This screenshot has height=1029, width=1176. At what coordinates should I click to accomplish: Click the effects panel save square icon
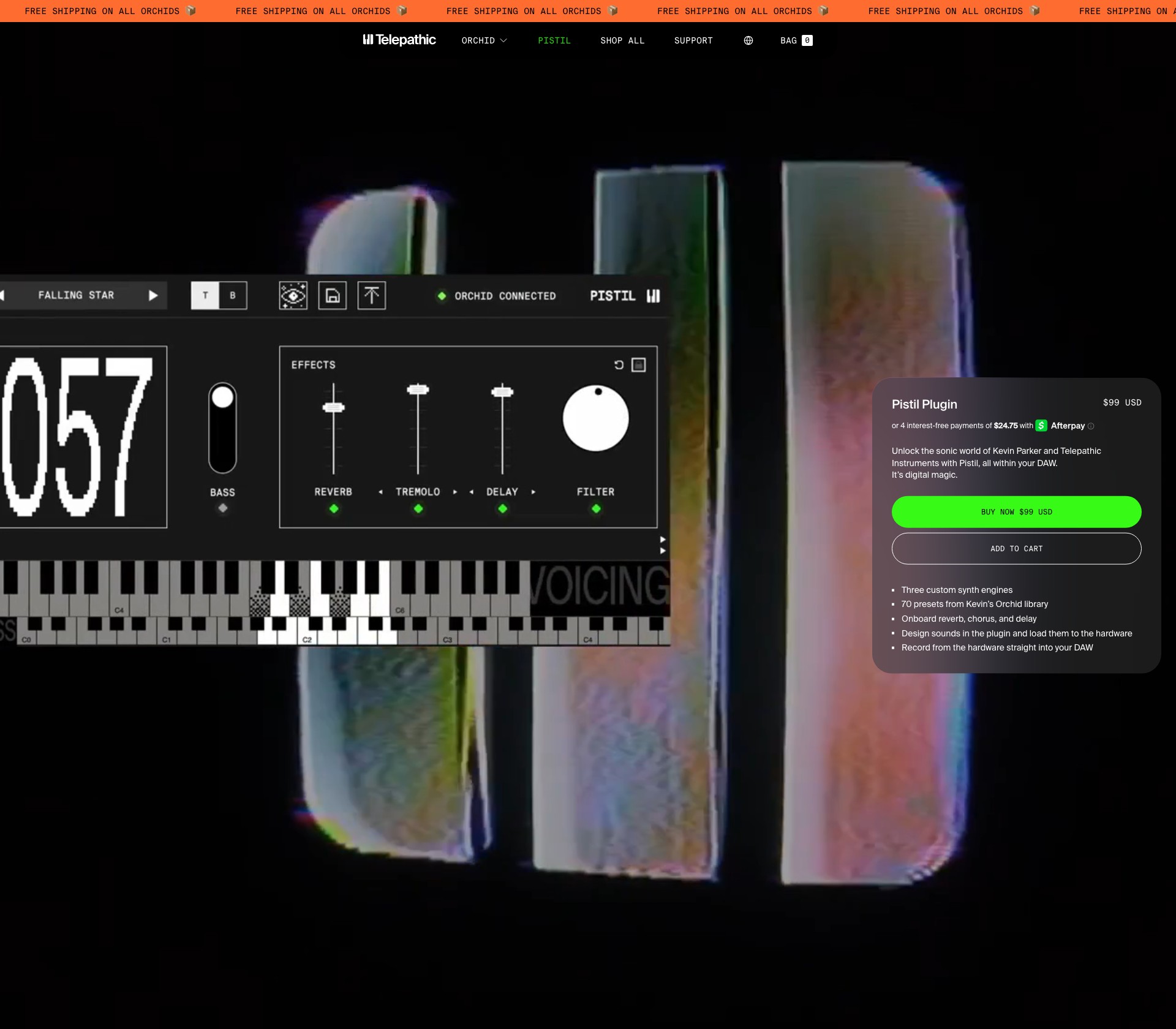coord(639,365)
